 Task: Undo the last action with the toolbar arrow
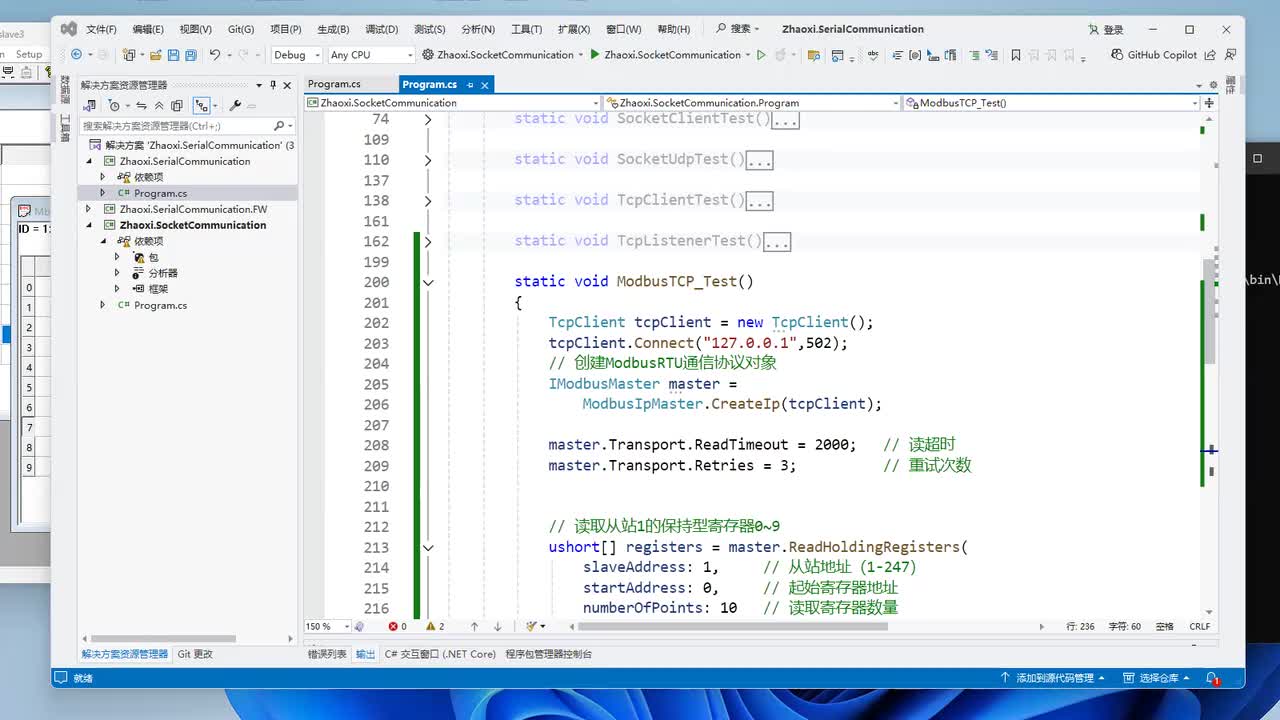[215, 55]
